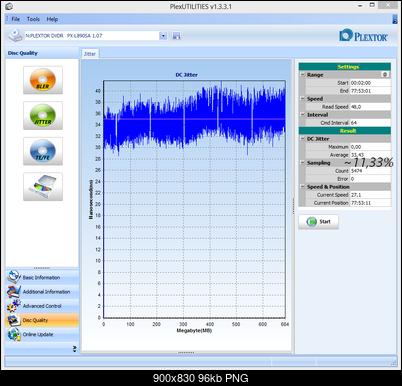The image size is (402, 386).
Task: Click the Current Speed value 27,1
Action: [x=370, y=195]
